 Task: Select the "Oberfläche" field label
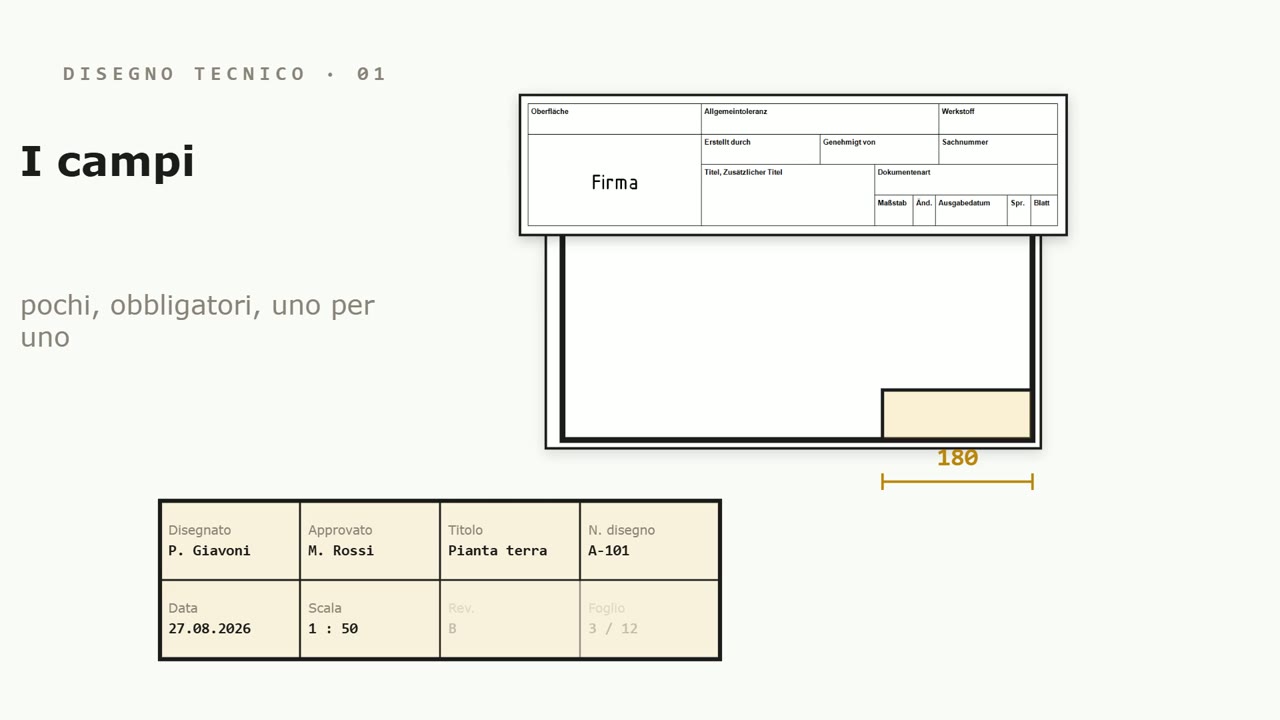click(x=550, y=111)
